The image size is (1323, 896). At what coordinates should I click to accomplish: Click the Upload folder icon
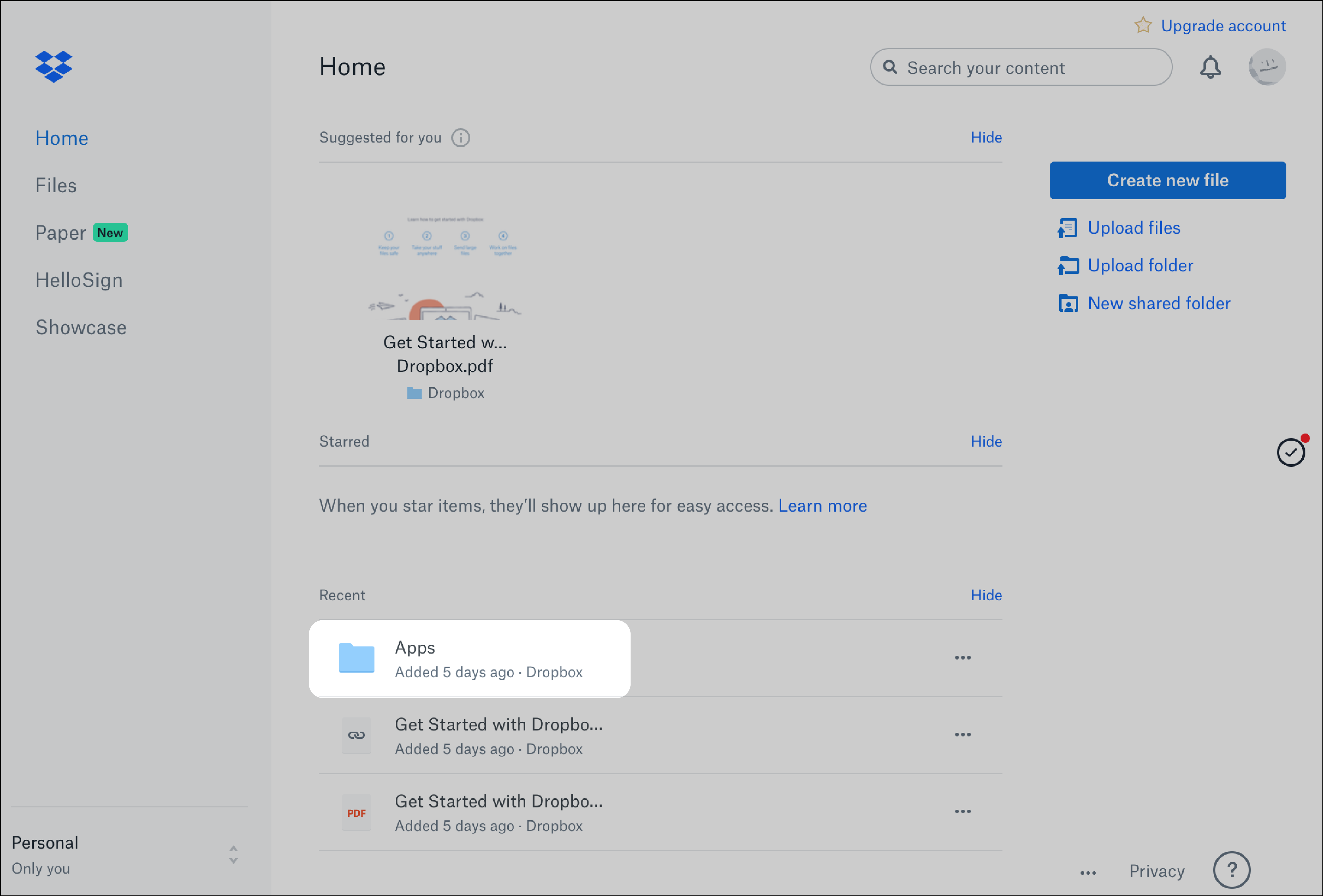(x=1068, y=265)
